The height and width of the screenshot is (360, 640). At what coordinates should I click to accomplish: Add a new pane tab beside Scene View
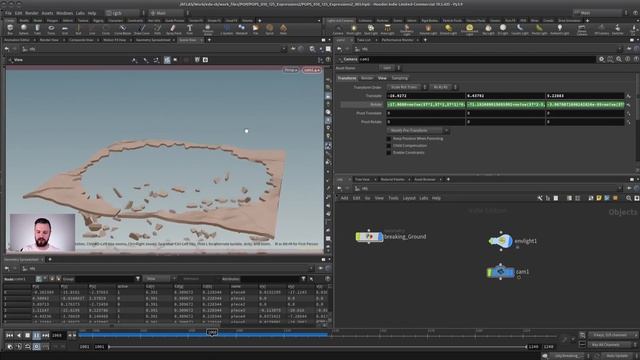(x=209, y=40)
